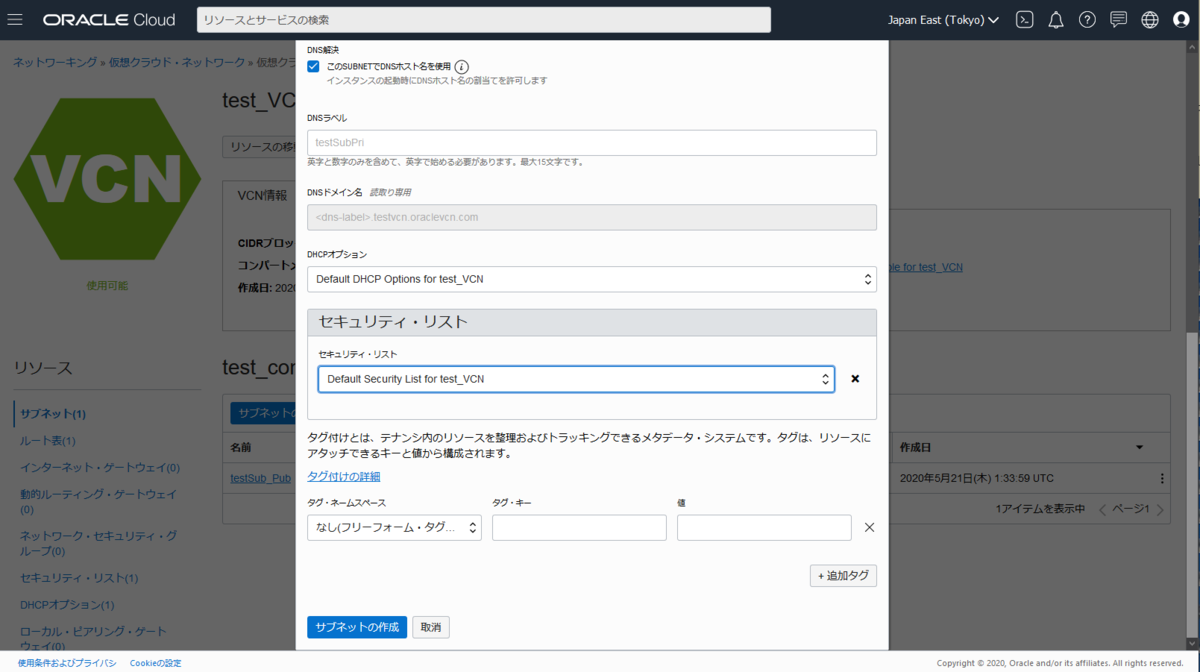Click the read-only DNS domain name field
The width and height of the screenshot is (1200, 672).
tap(592, 217)
